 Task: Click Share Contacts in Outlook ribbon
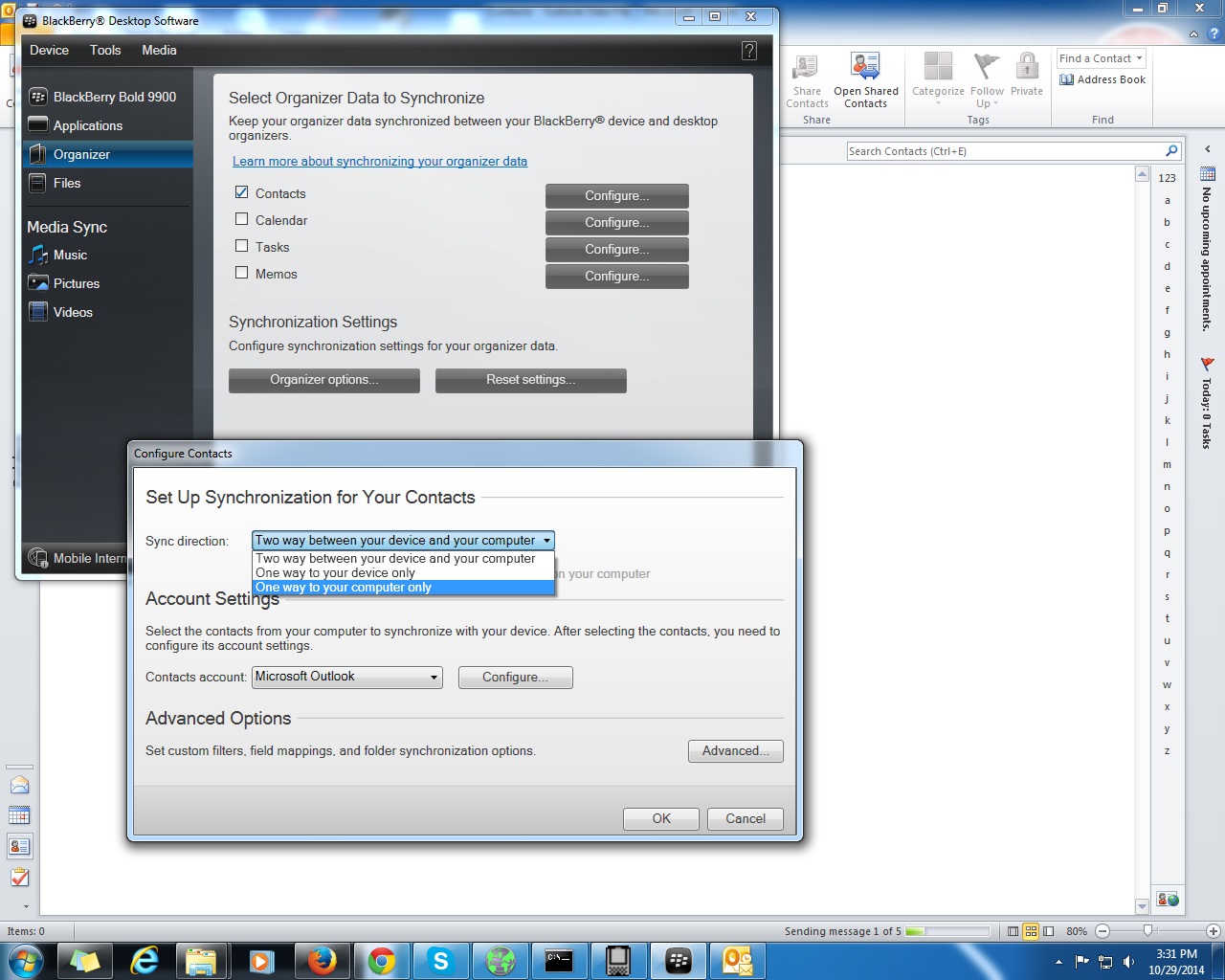tap(807, 81)
